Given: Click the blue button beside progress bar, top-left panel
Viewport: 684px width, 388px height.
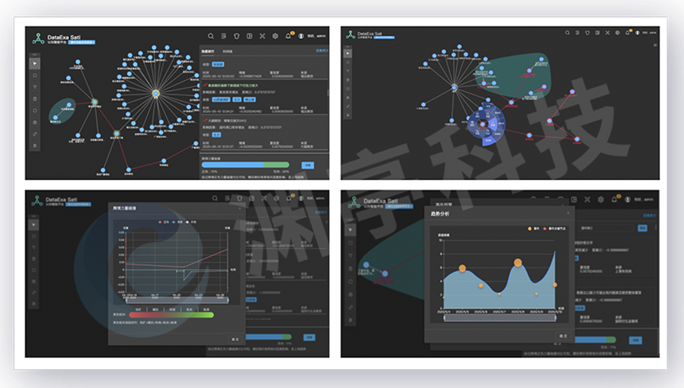Looking at the screenshot, I should 308,165.
